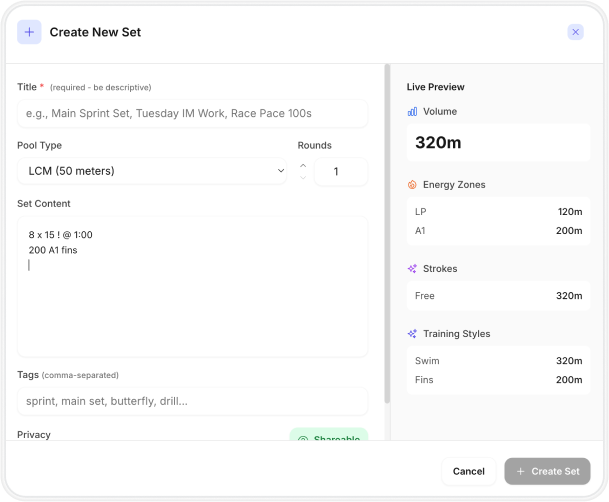Image resolution: width=609 pixels, height=502 pixels.
Task: Click the Training Styles sparkle icon
Action: (x=412, y=334)
